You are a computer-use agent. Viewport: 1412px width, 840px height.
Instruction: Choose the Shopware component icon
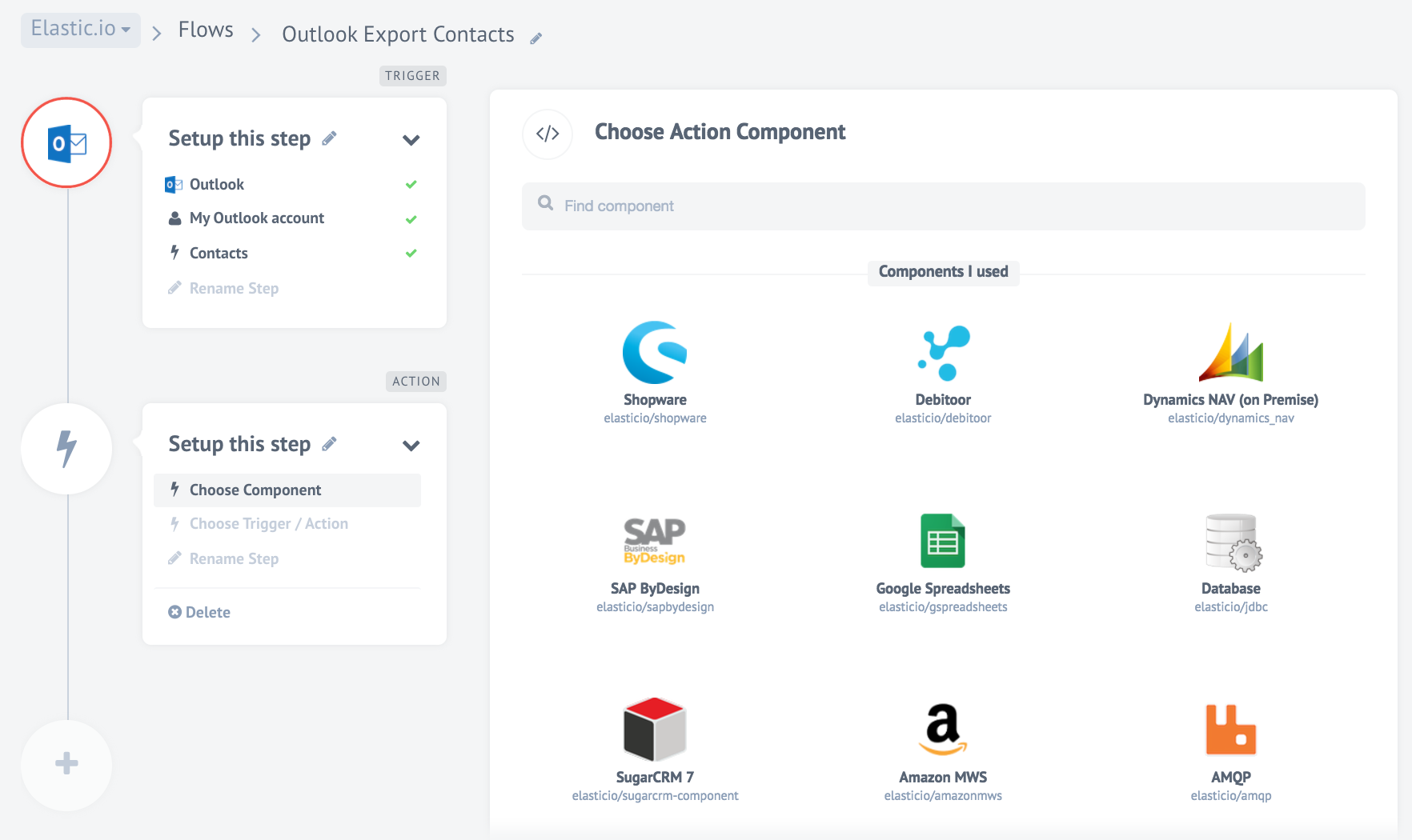pyautogui.click(x=655, y=352)
